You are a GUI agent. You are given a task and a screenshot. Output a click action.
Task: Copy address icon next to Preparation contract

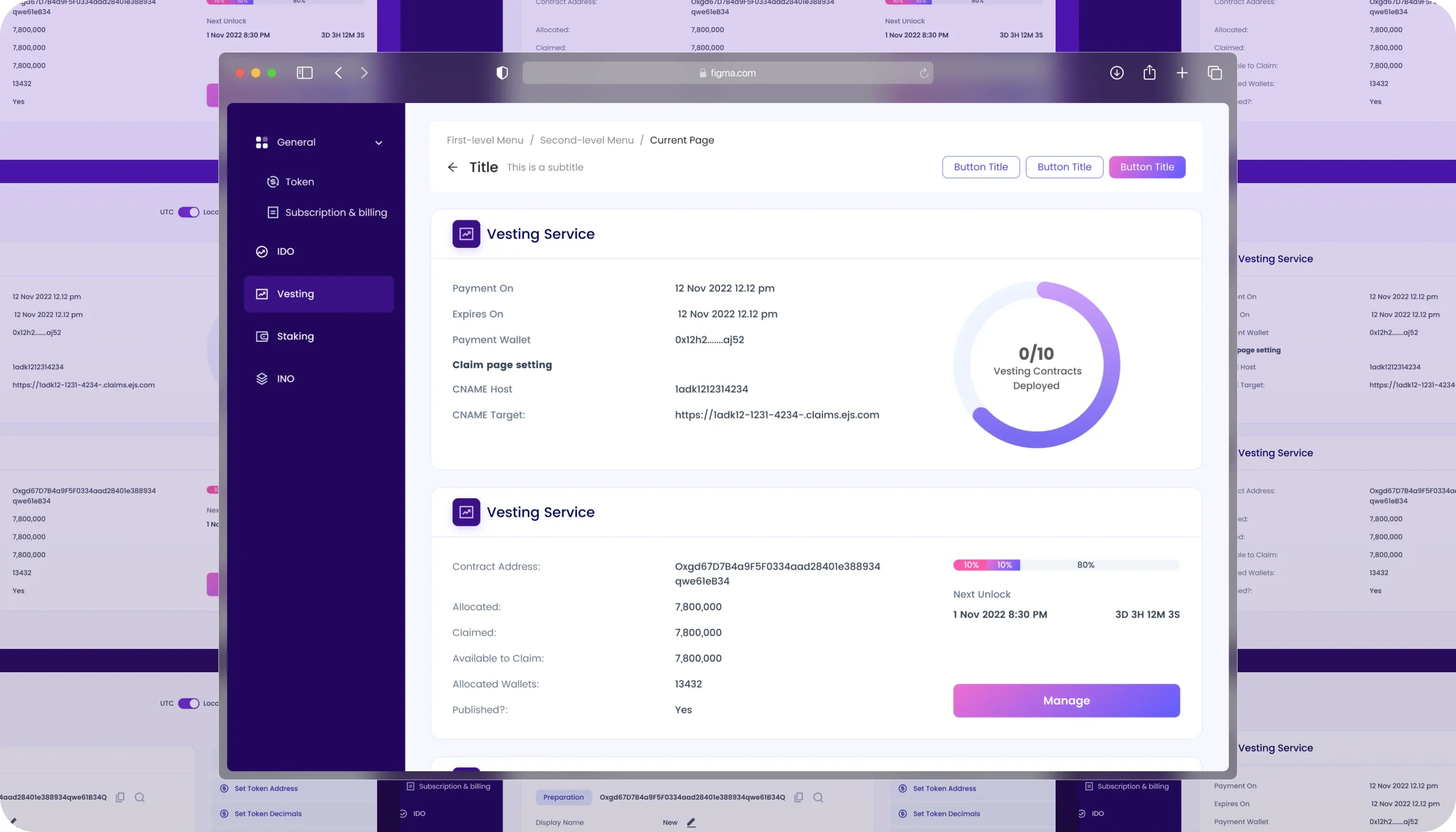coord(799,797)
